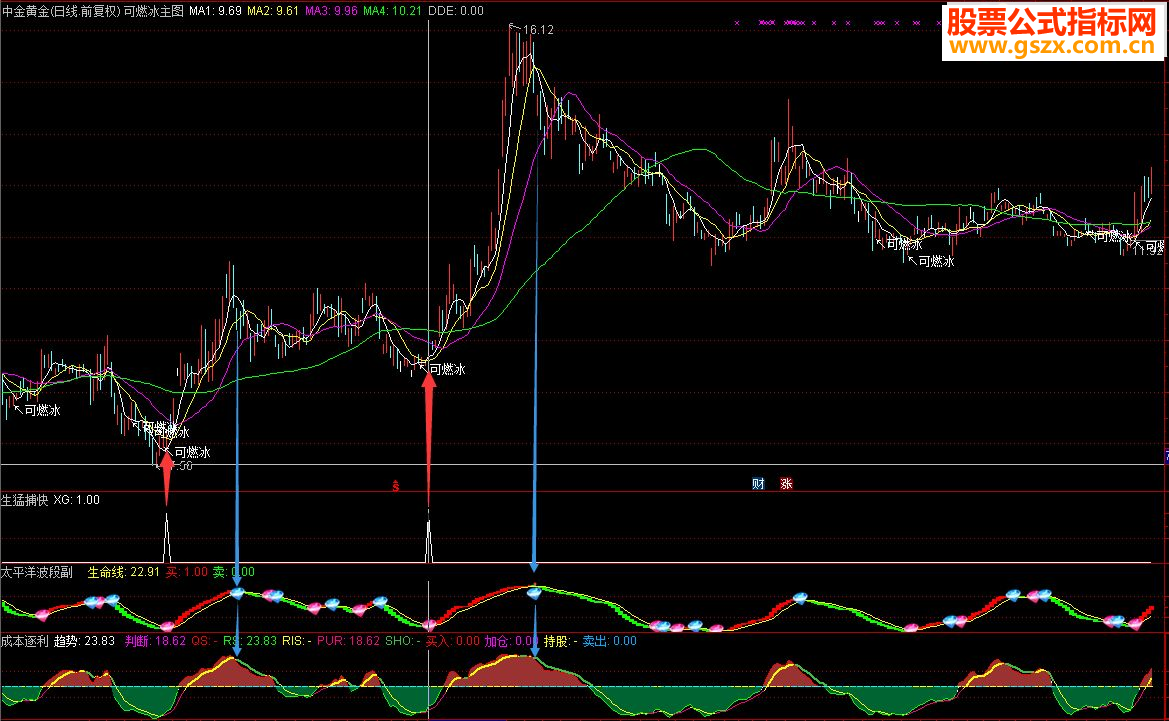The width and height of the screenshot is (1169, 721).
Task: Click the red 买: 1.00 value
Action: 186,572
